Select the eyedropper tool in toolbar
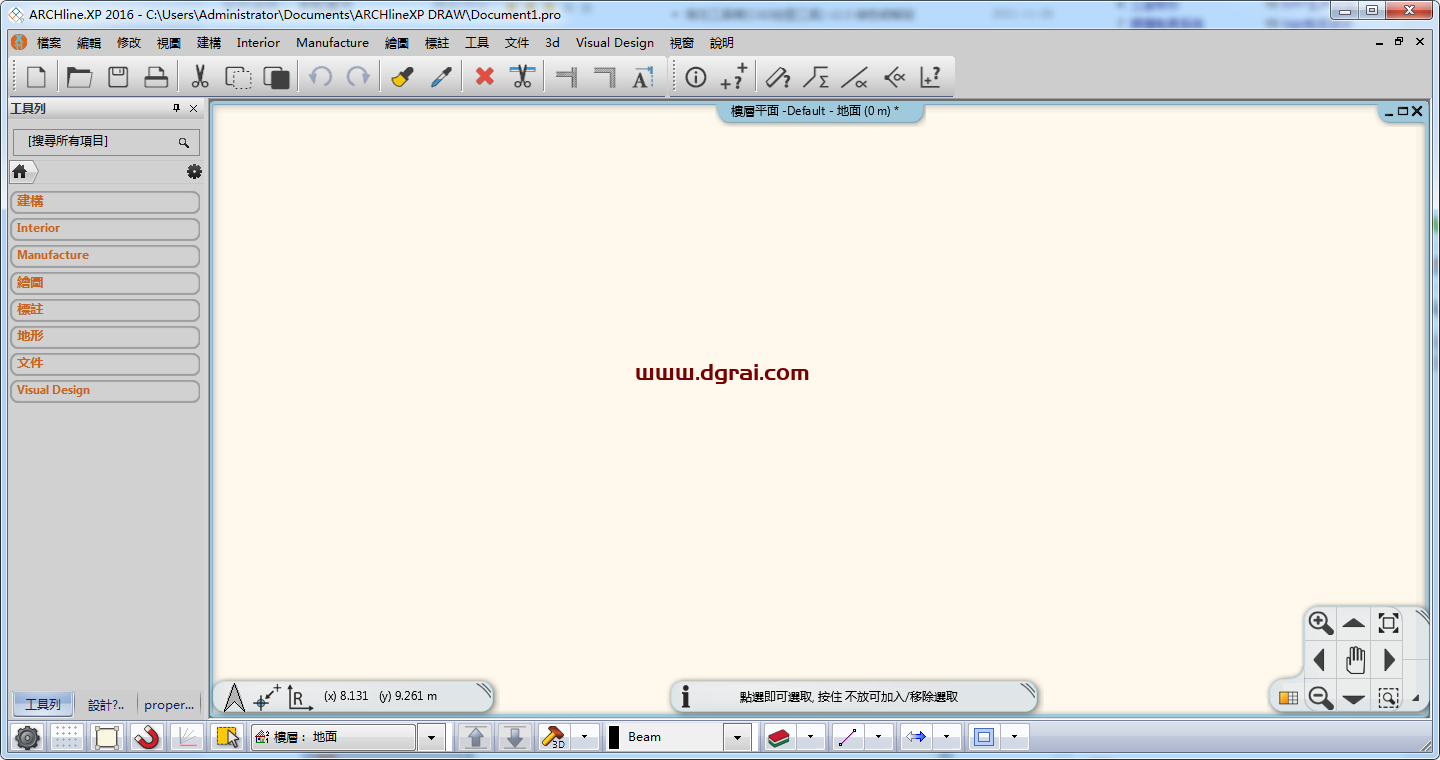Viewport: 1440px width, 760px height. pyautogui.click(x=441, y=77)
